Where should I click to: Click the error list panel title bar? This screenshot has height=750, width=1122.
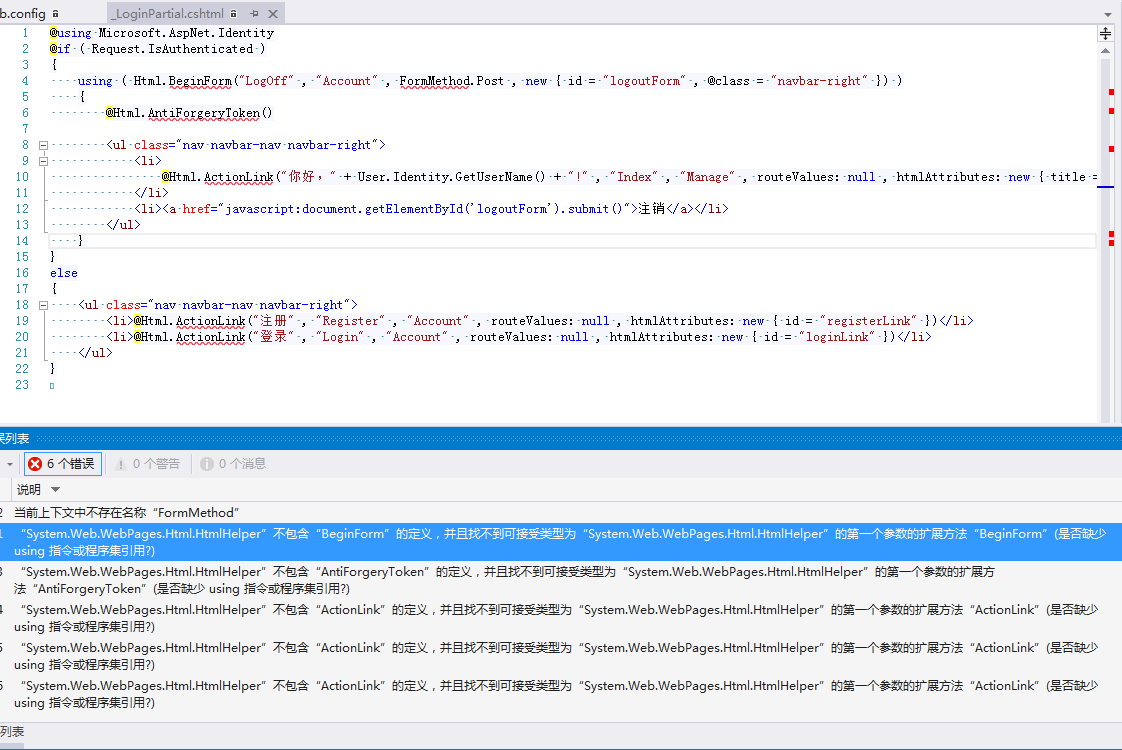click(561, 438)
